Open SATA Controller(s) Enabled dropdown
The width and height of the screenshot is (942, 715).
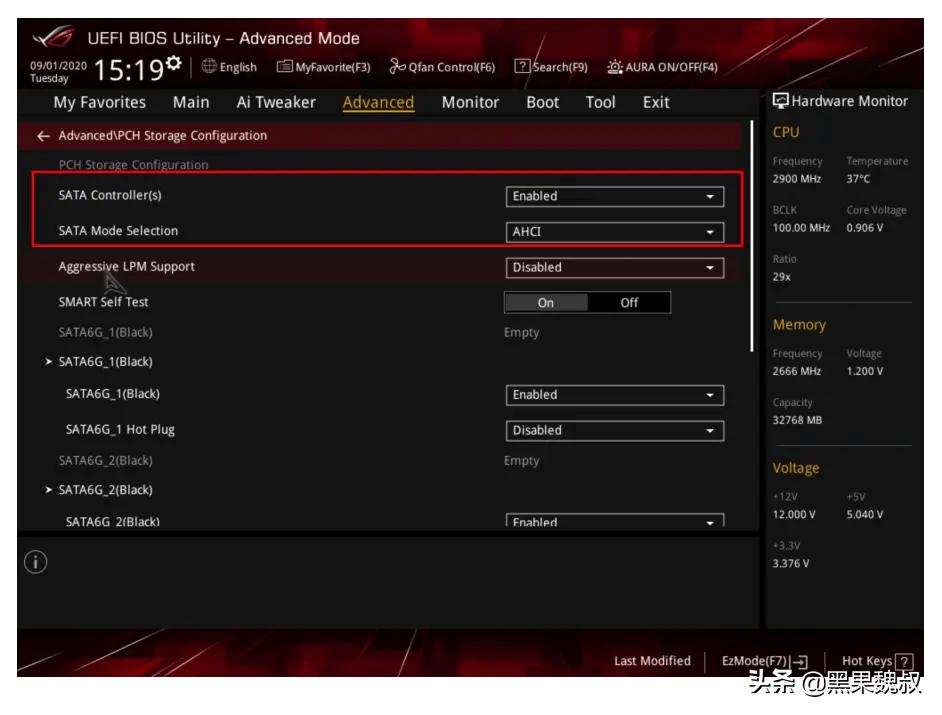[x=615, y=196]
